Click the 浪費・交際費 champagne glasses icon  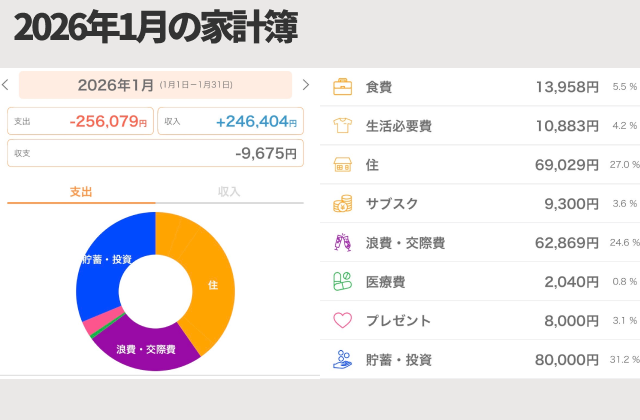342,243
